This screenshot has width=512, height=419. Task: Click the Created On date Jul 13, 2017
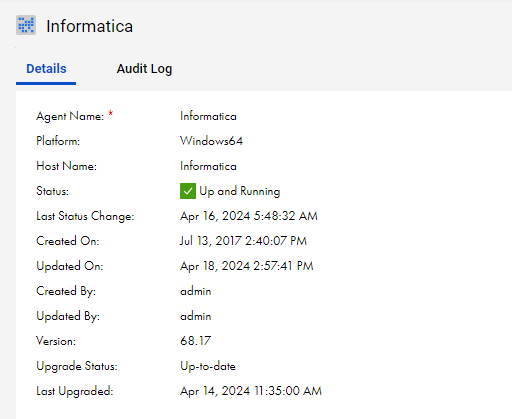click(x=243, y=241)
